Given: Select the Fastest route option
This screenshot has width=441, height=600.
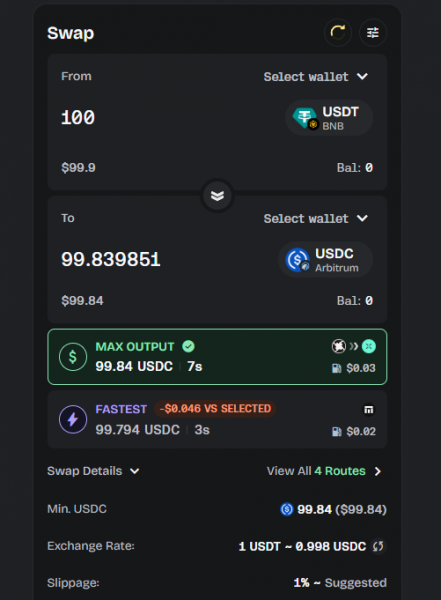Looking at the screenshot, I should click(217, 419).
